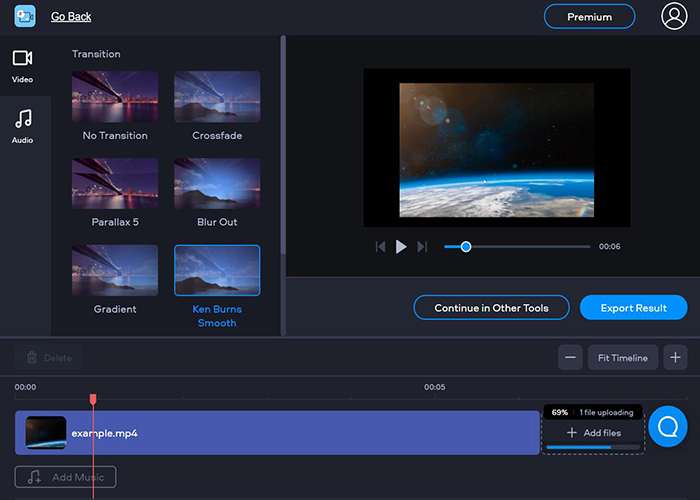Click the upload progress bar
The height and width of the screenshot is (500, 700).
point(593,447)
